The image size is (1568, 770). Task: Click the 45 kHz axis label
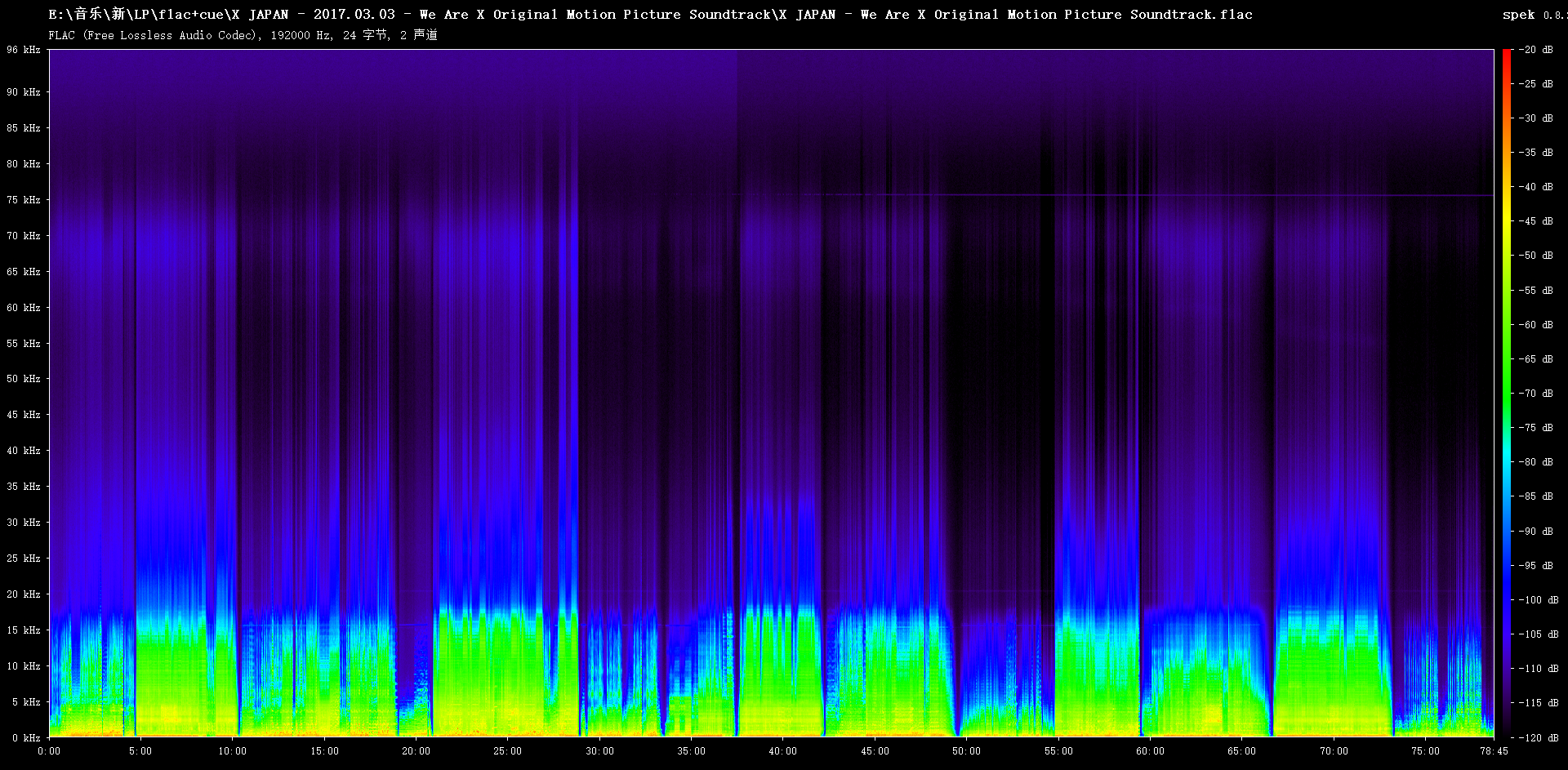coord(24,415)
